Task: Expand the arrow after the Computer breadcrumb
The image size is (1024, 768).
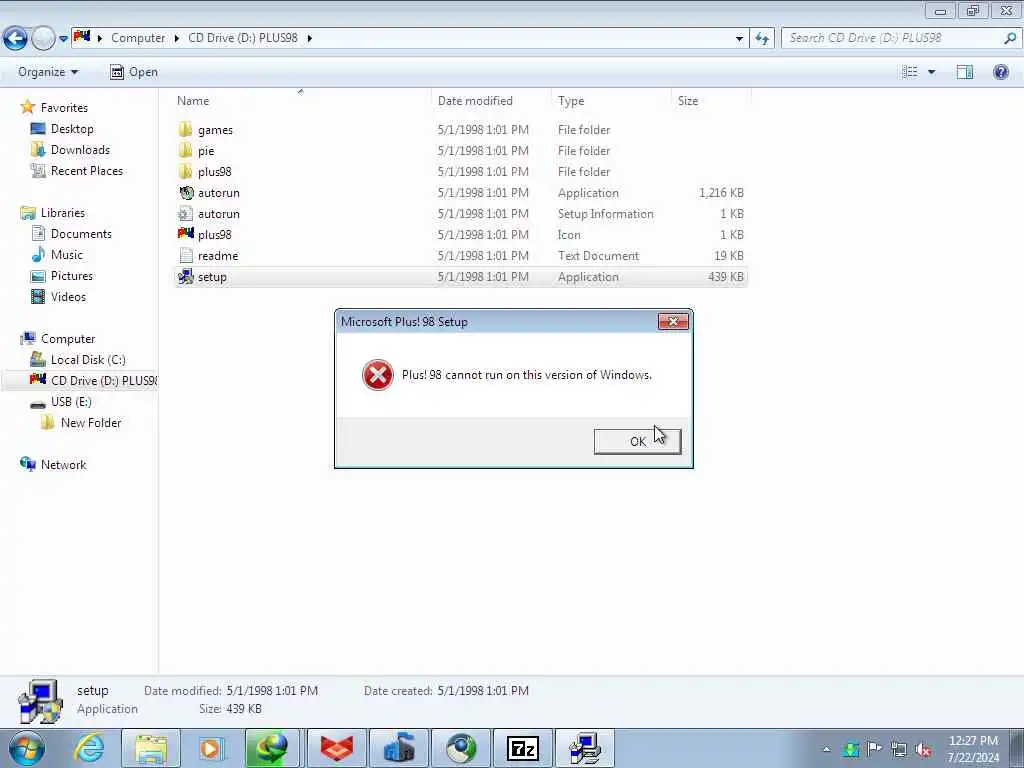Action: pyautogui.click(x=176, y=38)
